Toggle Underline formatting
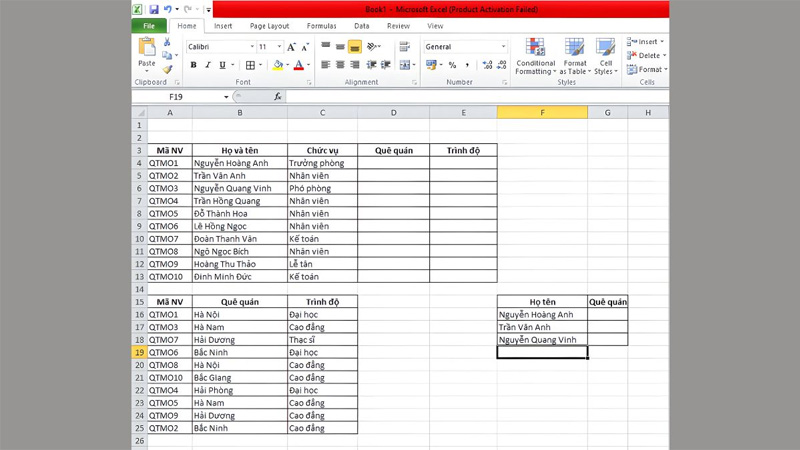The image size is (800, 450). [222, 65]
